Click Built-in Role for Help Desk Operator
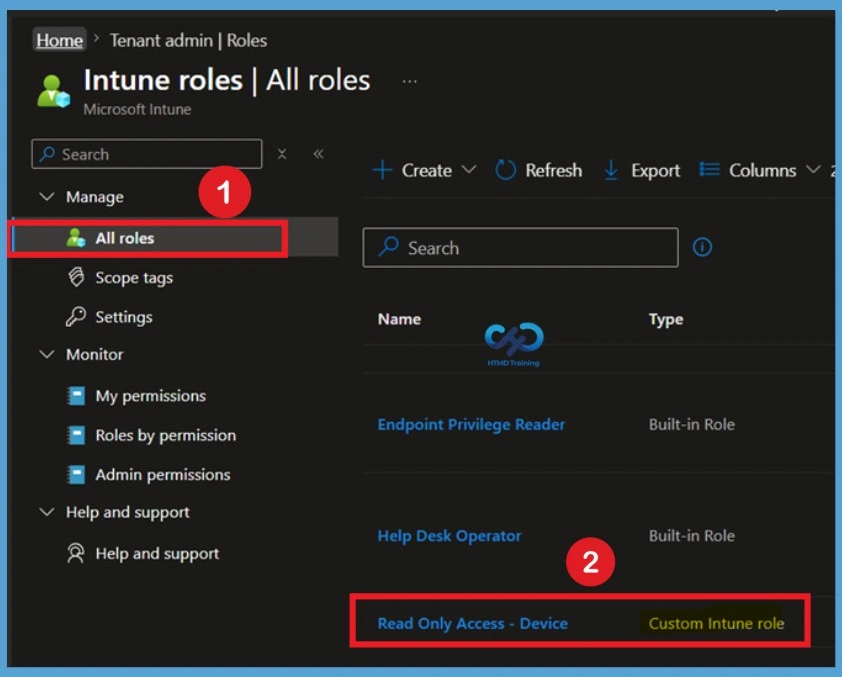This screenshot has height=677, width=842. 692,536
